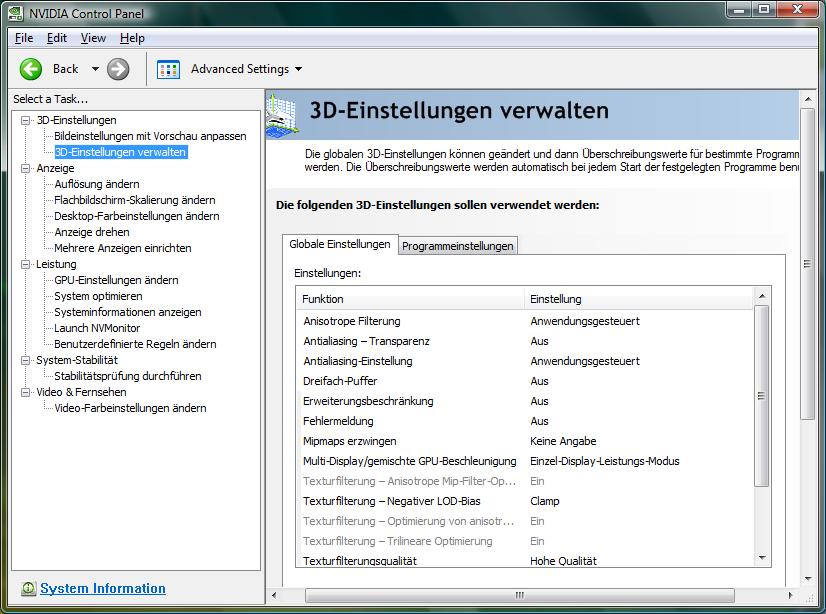Image resolution: width=826 pixels, height=614 pixels.
Task: Select Bildeinstellungen mit Vorschau anpassen
Action: click(150, 136)
